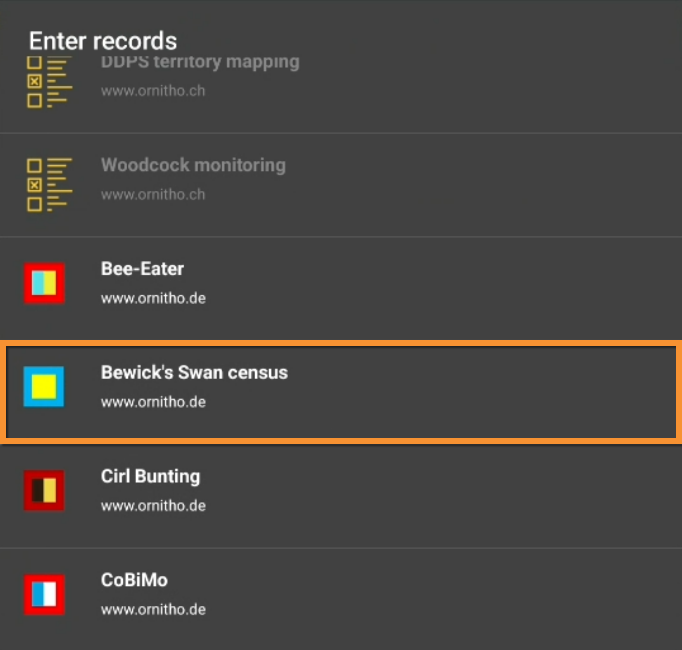682x650 pixels.
Task: Open the Cirl Bunting project
Action: (x=150, y=477)
